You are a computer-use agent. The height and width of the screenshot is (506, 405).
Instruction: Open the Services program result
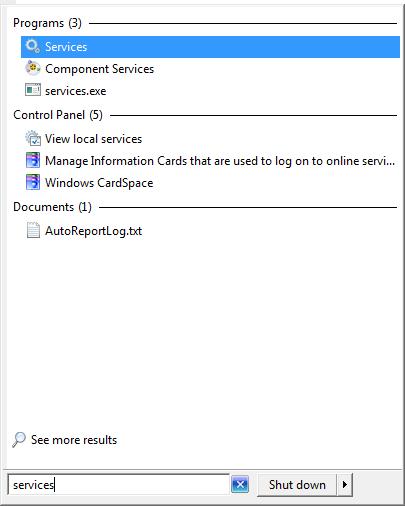click(x=210, y=47)
